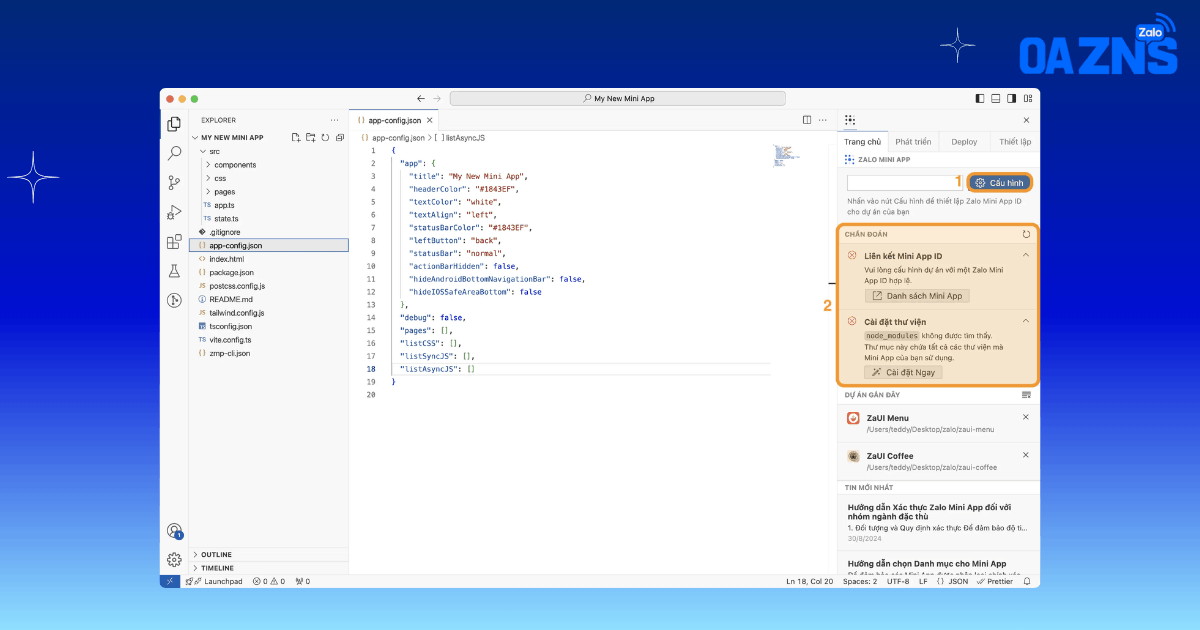Viewport: 1200px width, 630px height.
Task: Collapse the Liên kết Mini App ID section
Action: (1026, 255)
